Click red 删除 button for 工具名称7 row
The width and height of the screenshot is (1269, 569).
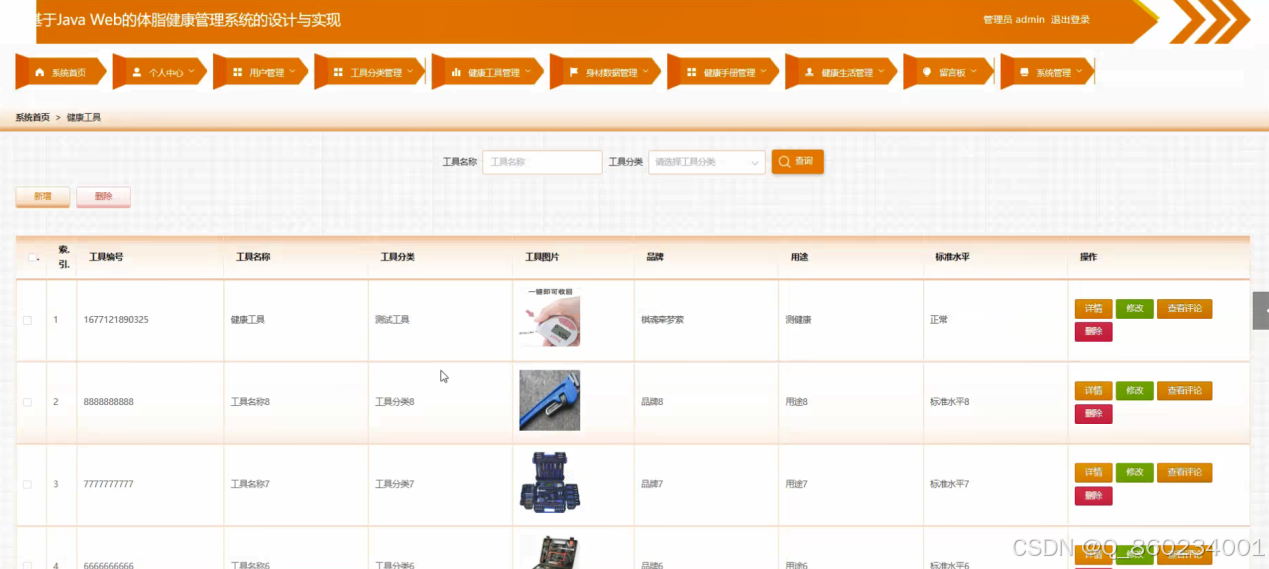(x=1093, y=496)
